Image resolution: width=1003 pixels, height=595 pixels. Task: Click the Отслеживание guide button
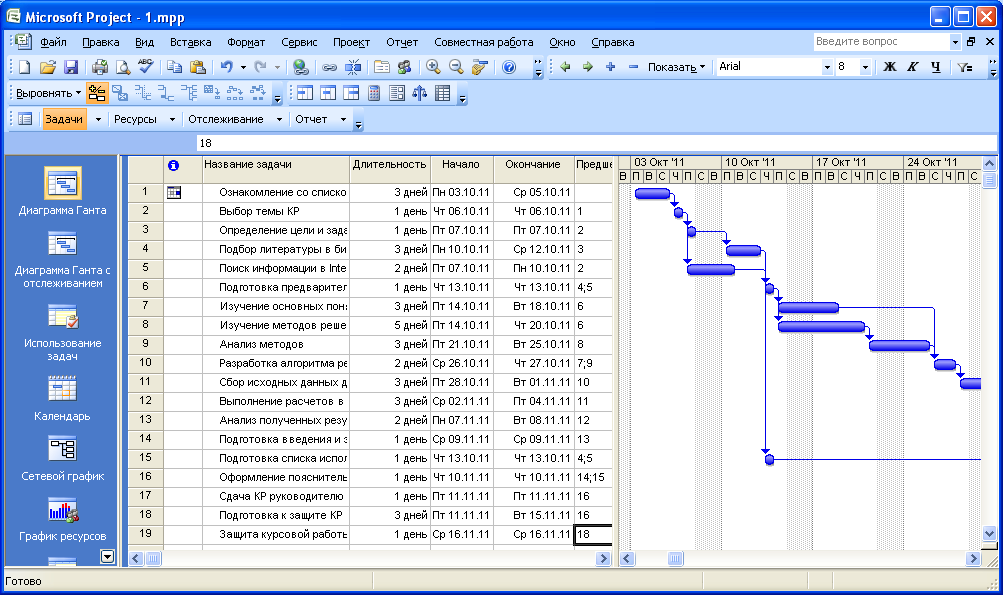(x=225, y=119)
